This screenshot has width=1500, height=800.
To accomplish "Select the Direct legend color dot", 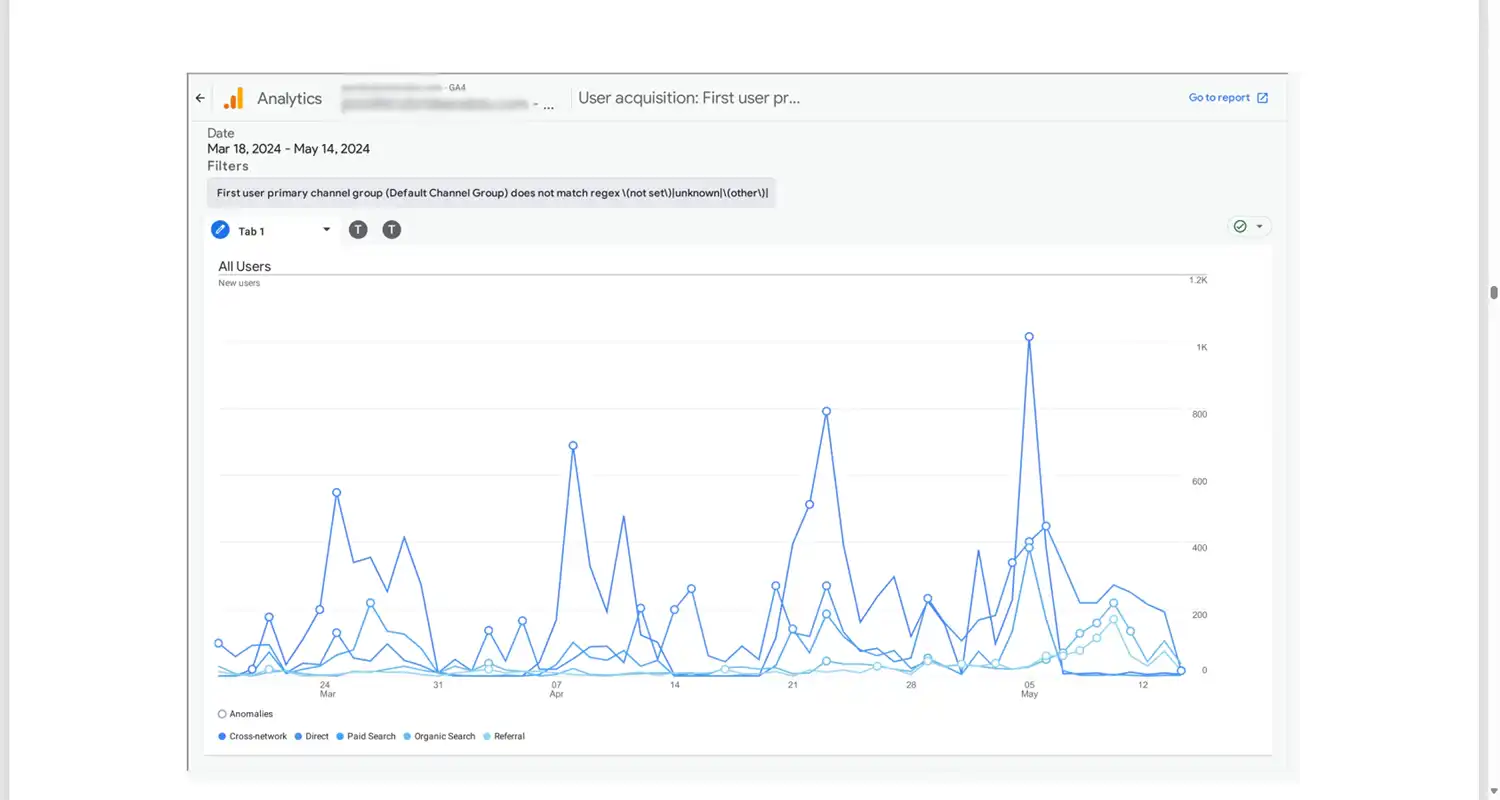I will coord(300,736).
